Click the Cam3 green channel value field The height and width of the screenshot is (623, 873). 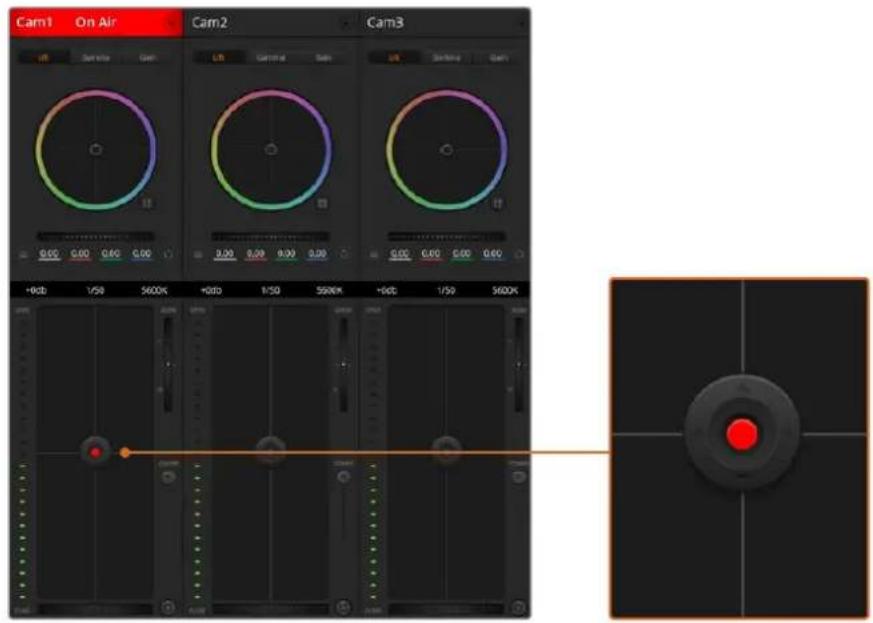[461, 254]
